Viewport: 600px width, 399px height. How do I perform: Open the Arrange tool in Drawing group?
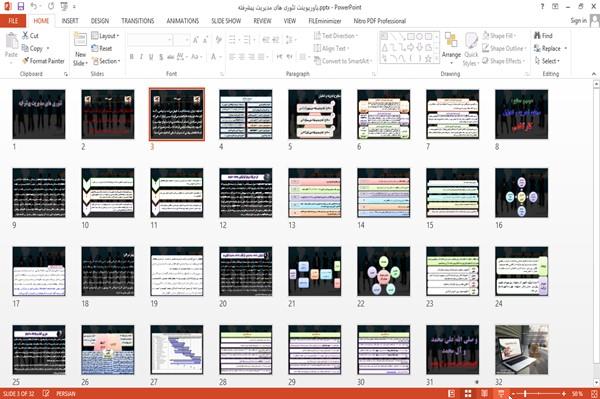[x=451, y=49]
